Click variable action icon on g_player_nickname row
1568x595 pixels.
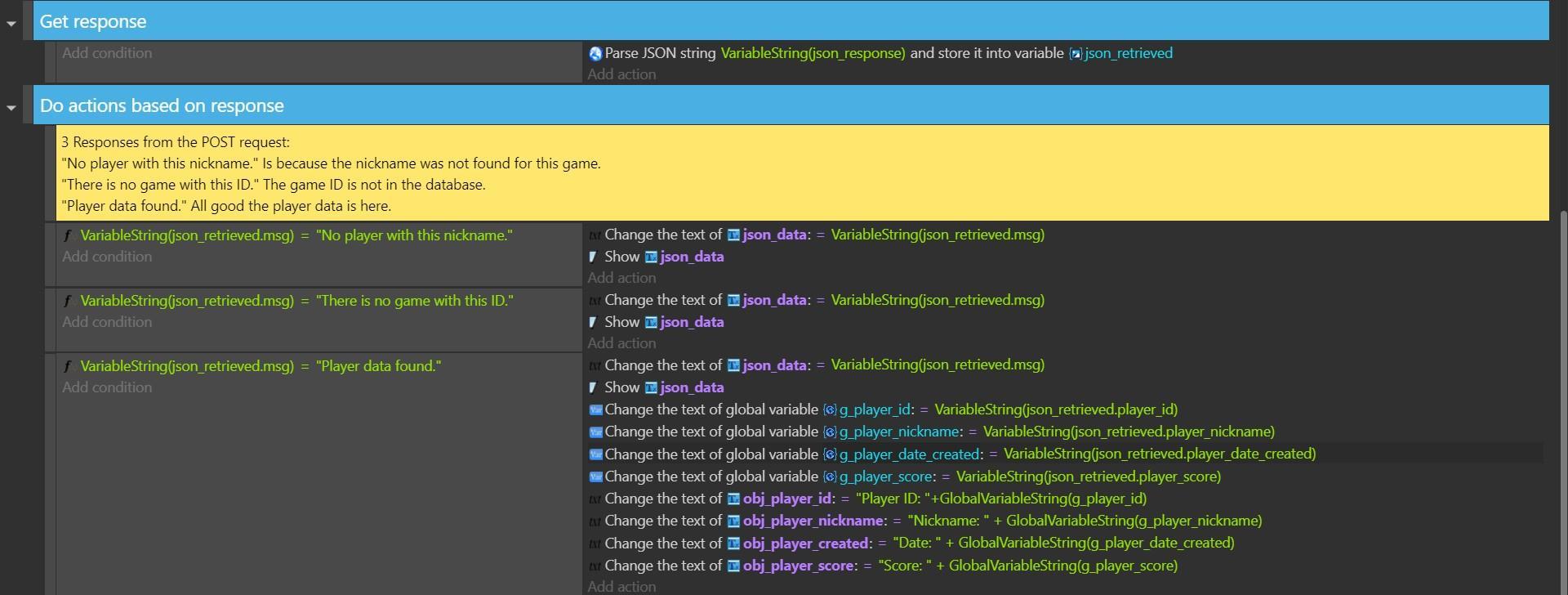tap(595, 432)
